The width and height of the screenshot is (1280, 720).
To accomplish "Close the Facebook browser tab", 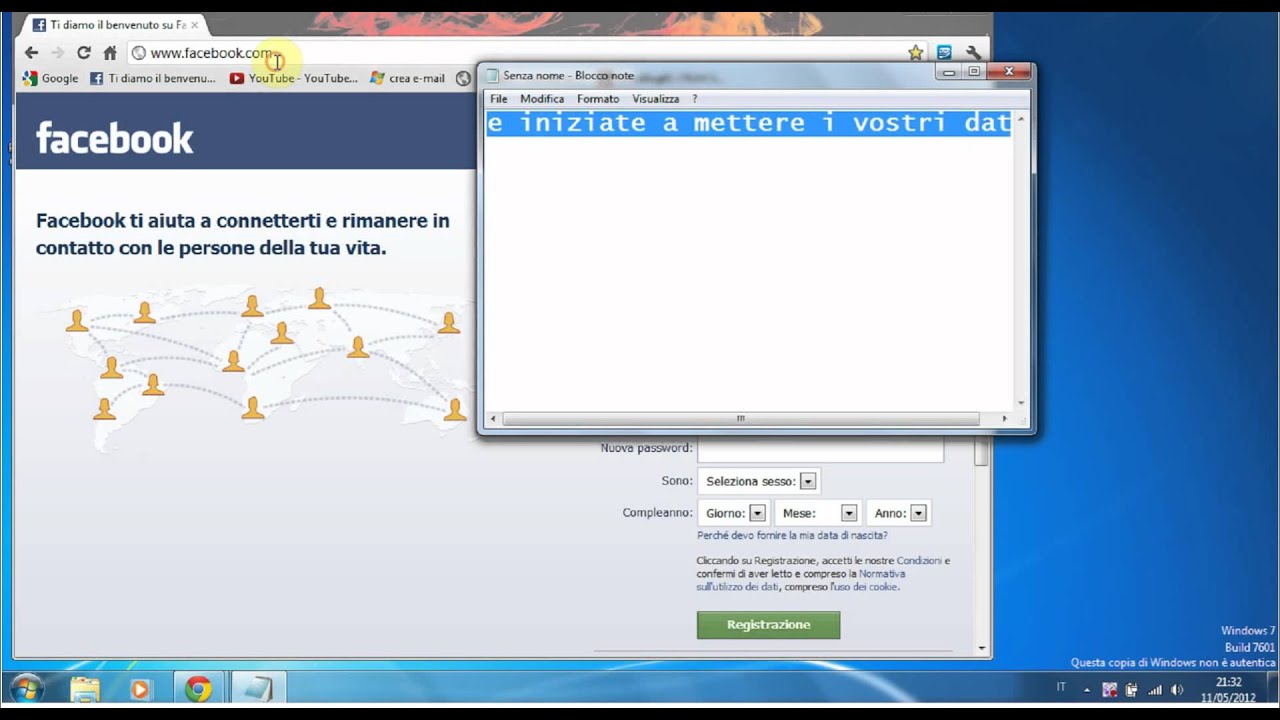I will pyautogui.click(x=194, y=24).
